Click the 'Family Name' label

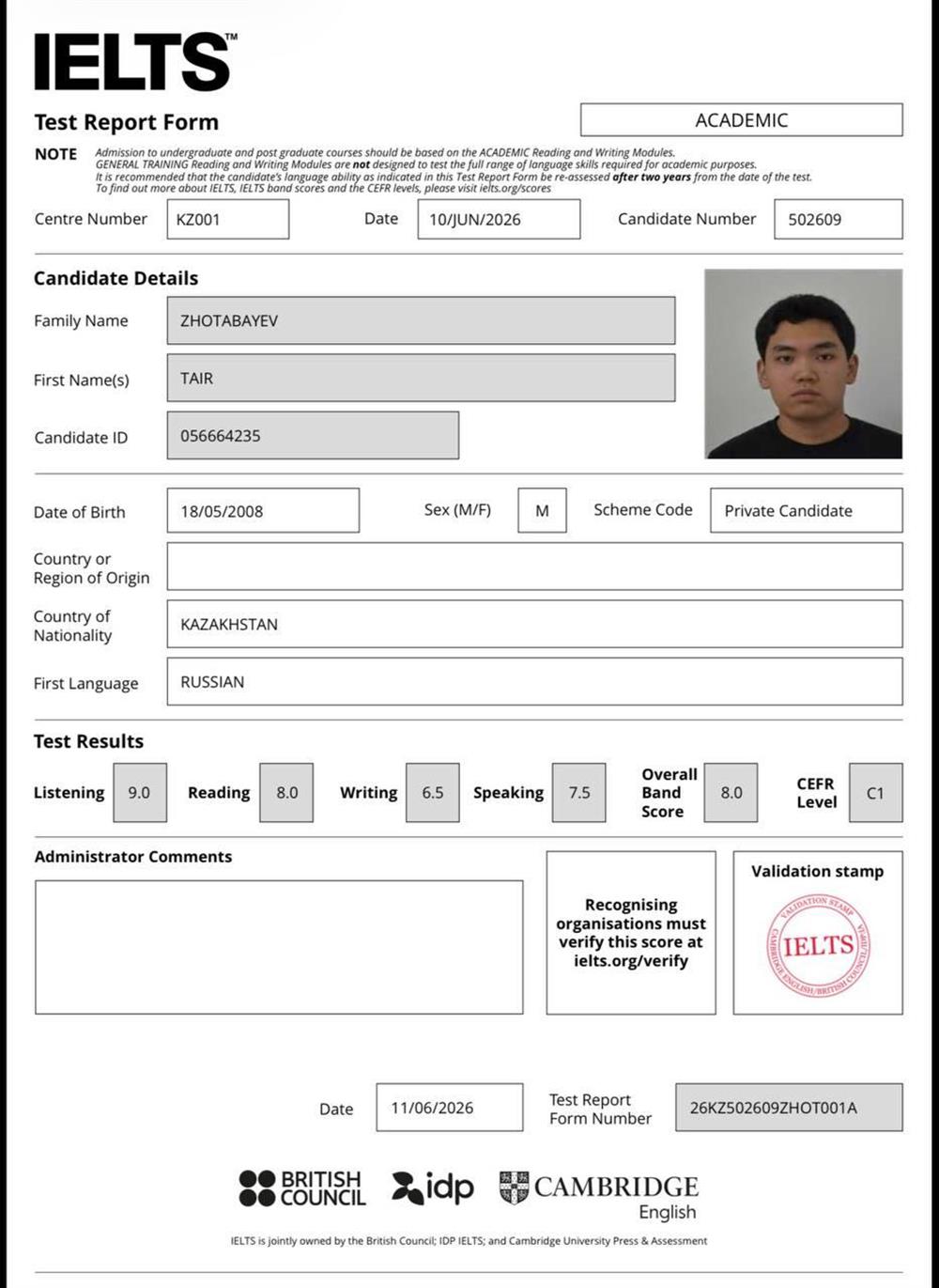point(81,321)
